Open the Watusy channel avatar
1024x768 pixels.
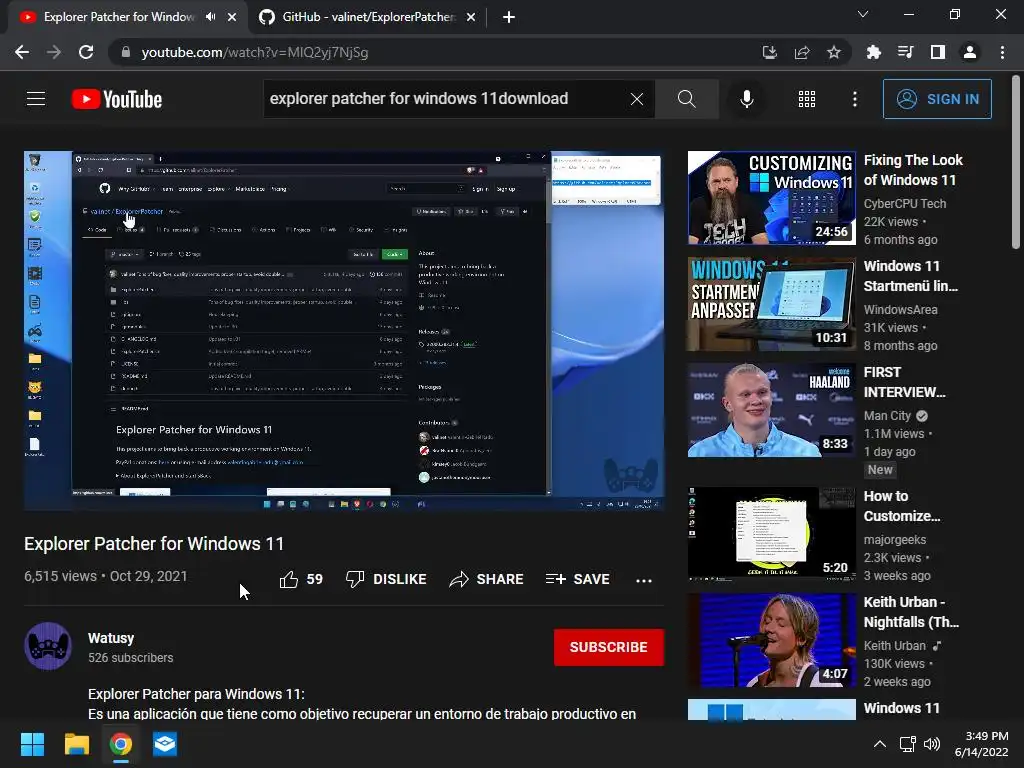coord(48,647)
